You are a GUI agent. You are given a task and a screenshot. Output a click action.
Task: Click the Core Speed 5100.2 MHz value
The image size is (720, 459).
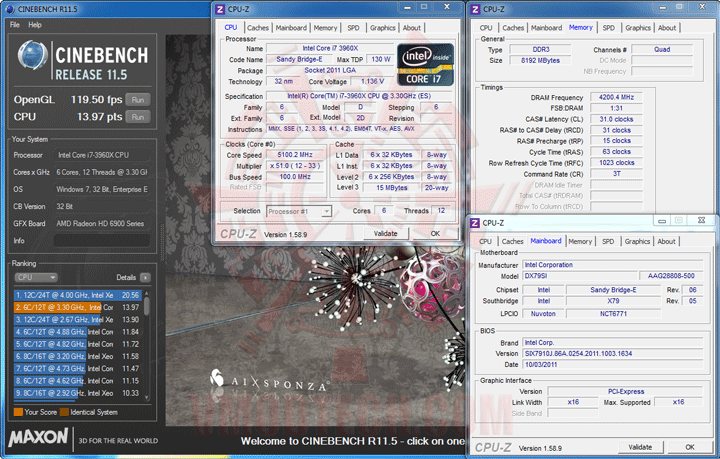pos(295,155)
